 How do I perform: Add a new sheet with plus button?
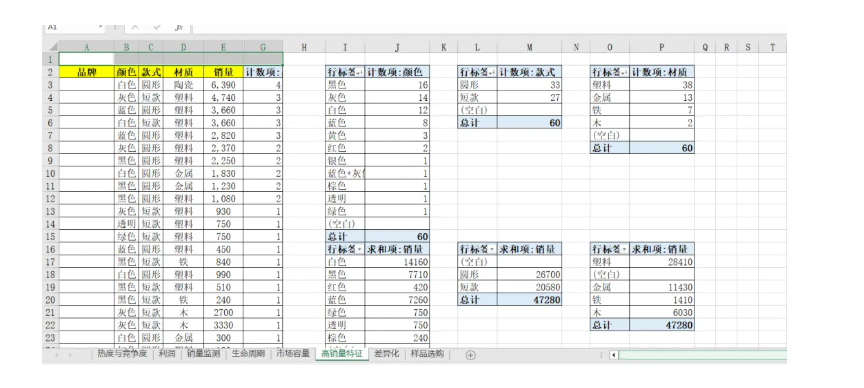(x=470, y=355)
